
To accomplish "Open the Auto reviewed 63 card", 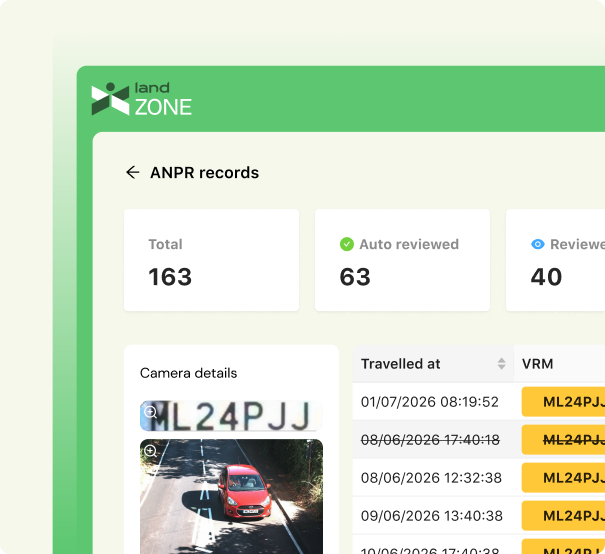I will tap(402, 260).
